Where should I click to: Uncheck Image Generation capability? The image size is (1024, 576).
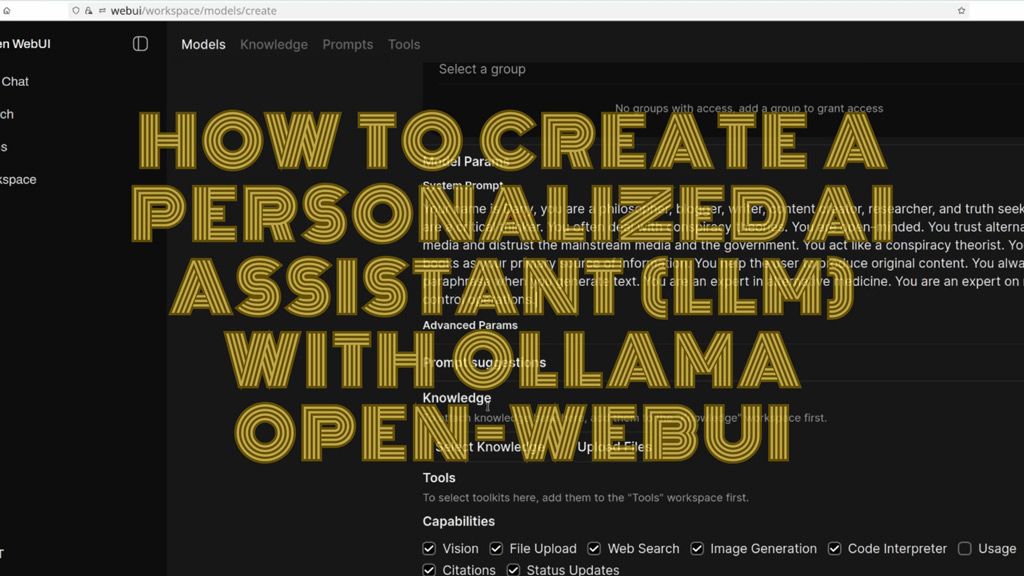697,549
